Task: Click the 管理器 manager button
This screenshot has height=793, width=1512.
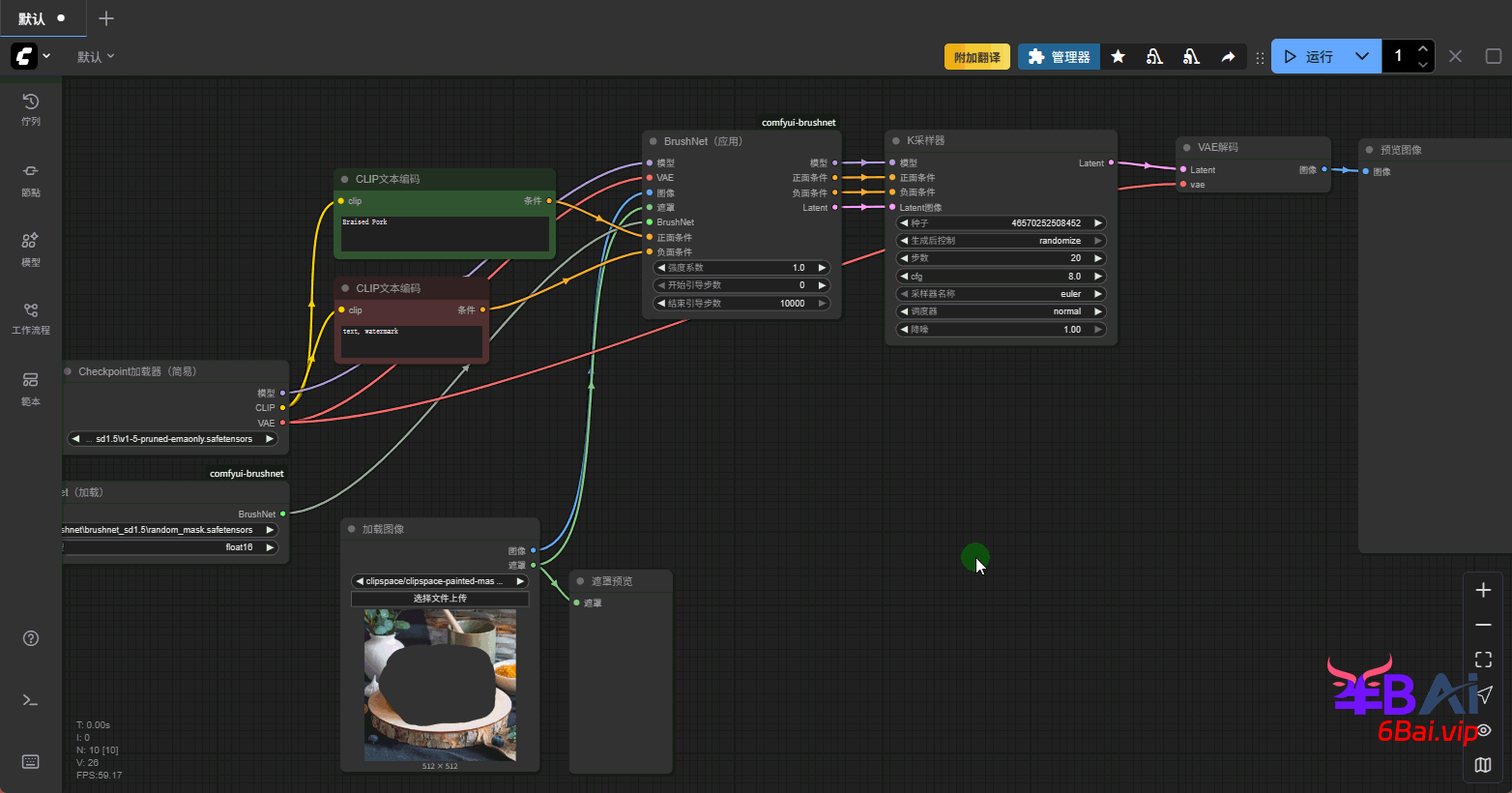Action: click(x=1059, y=57)
